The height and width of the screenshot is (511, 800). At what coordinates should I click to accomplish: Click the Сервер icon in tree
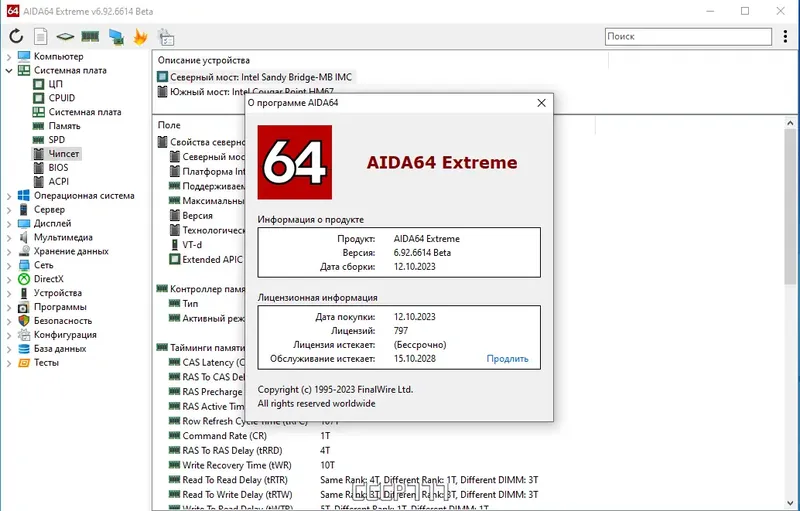[24, 209]
